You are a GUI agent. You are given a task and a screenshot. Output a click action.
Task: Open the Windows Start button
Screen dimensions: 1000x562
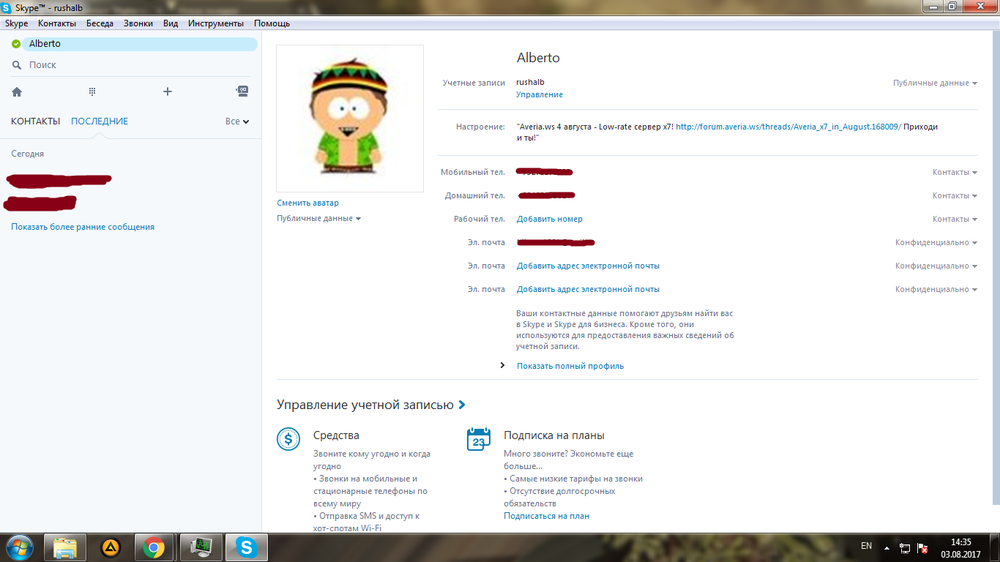coord(19,547)
